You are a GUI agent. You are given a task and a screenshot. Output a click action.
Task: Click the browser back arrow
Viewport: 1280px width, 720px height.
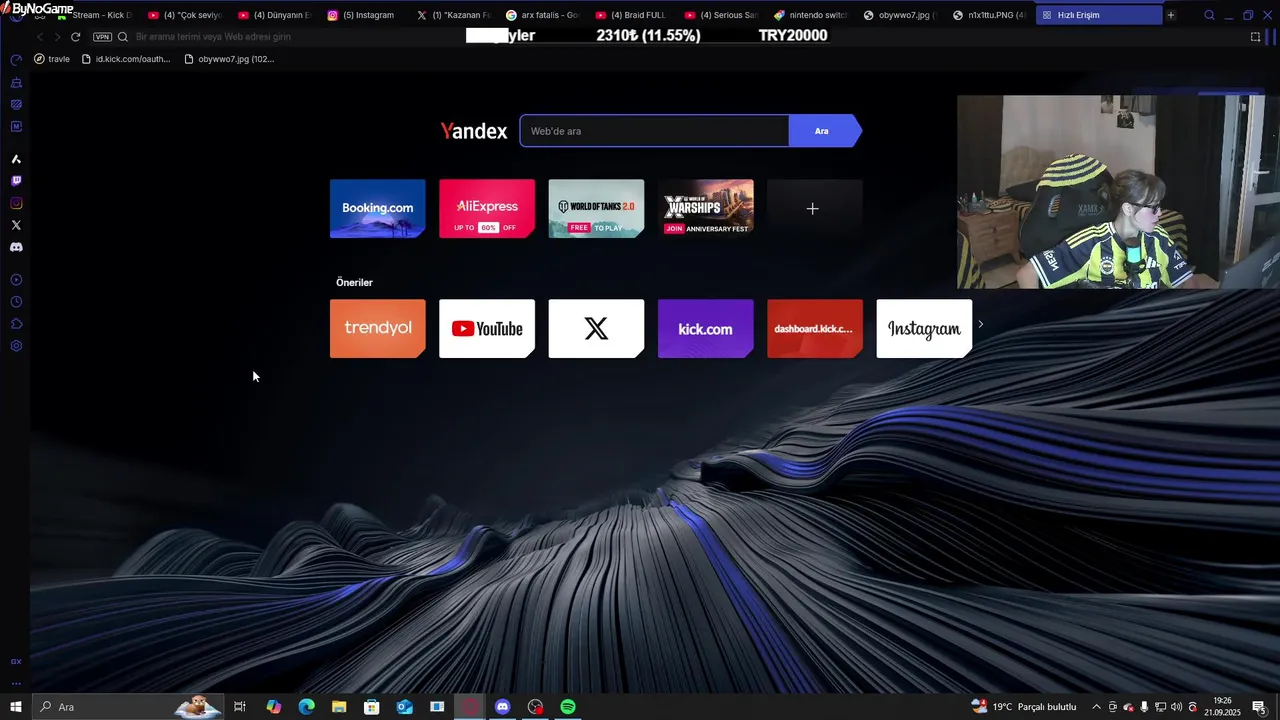pos(40,37)
